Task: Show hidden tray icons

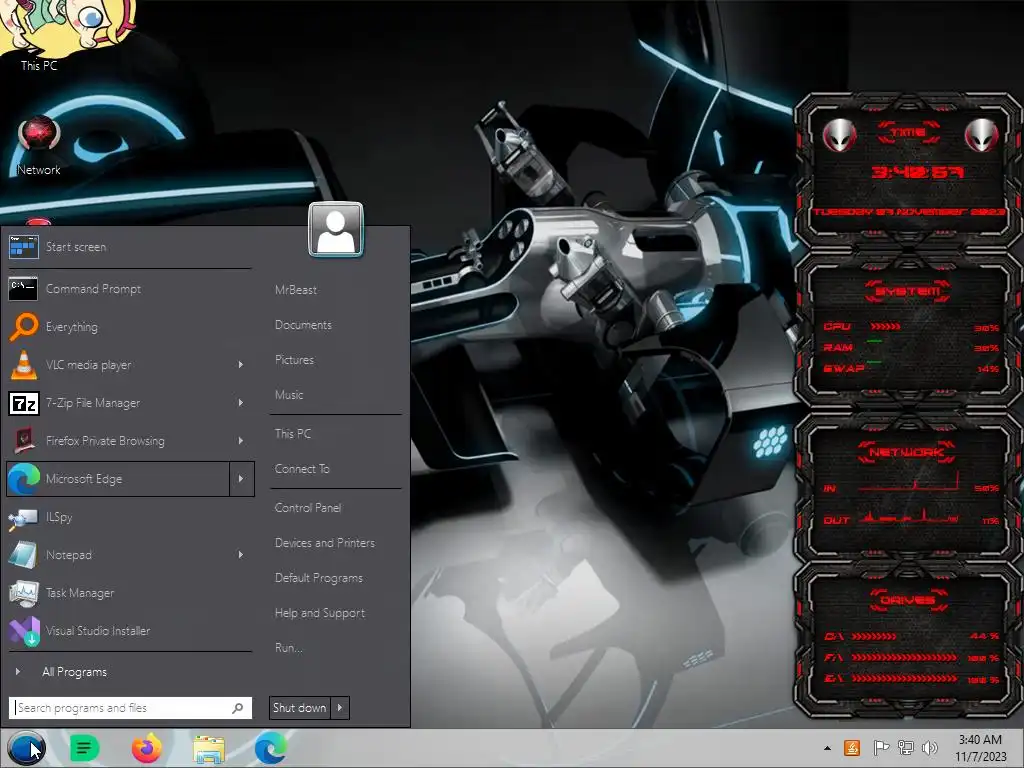Action: point(827,748)
